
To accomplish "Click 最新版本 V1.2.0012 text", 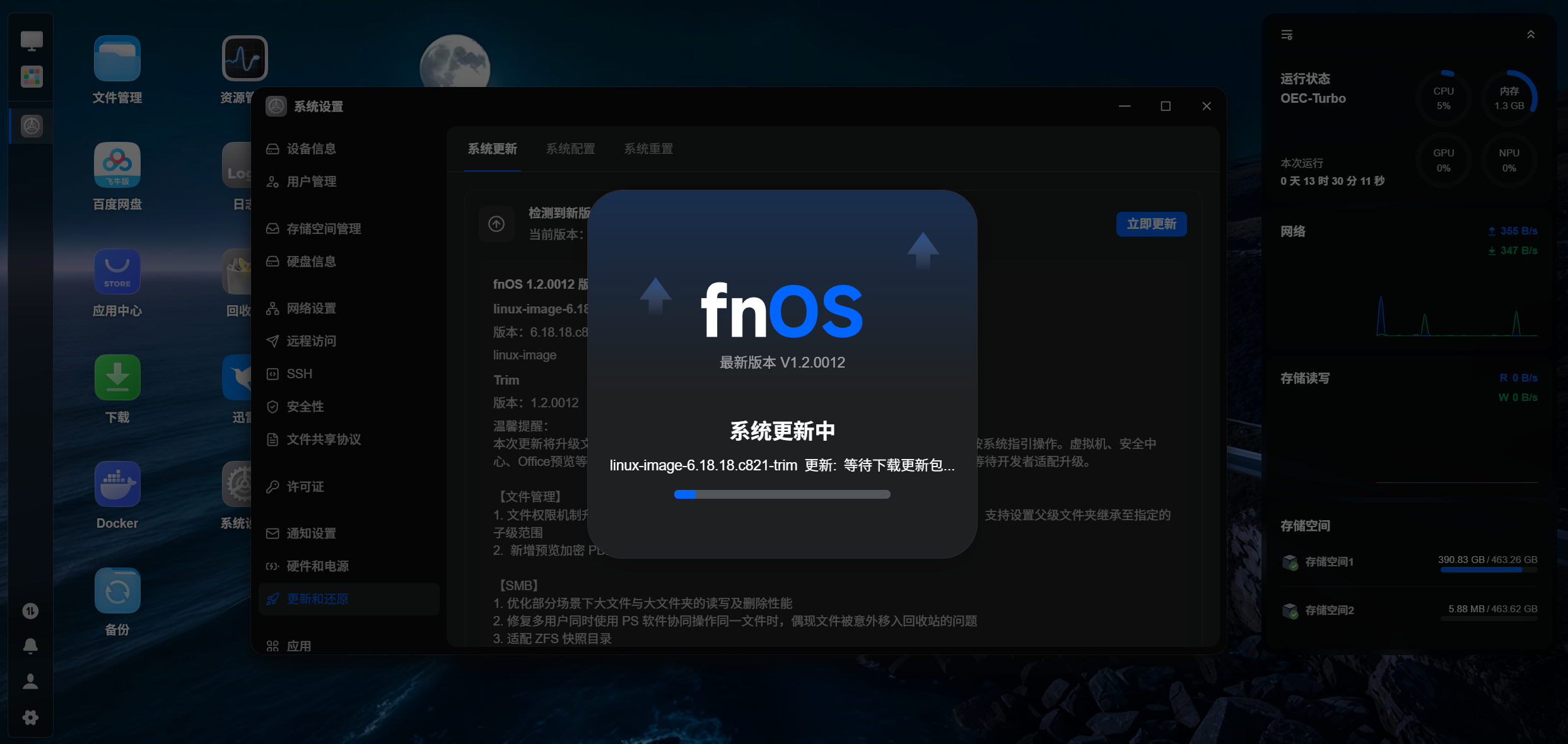I will [x=782, y=363].
